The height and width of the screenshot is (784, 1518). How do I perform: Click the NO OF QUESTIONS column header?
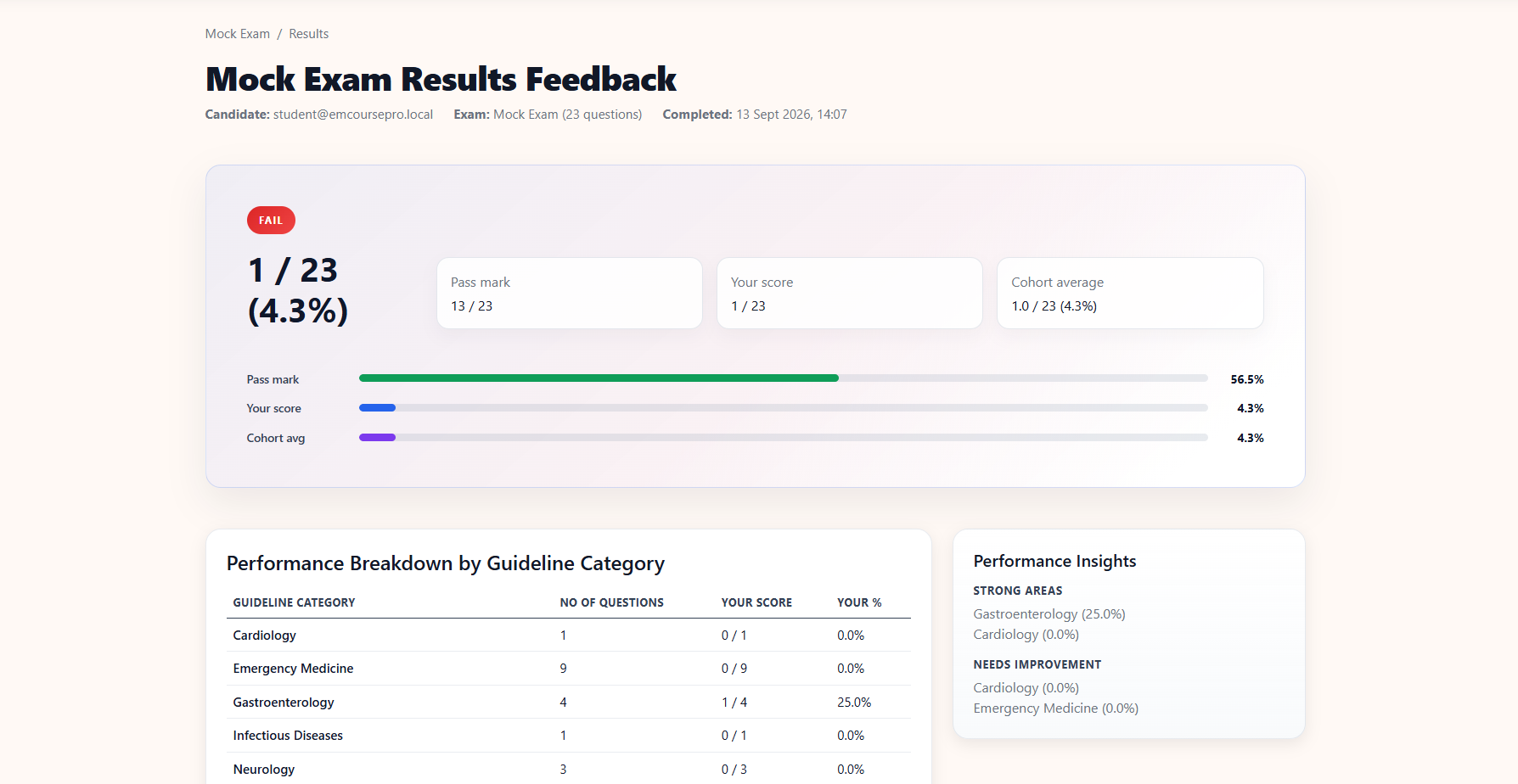click(x=611, y=602)
